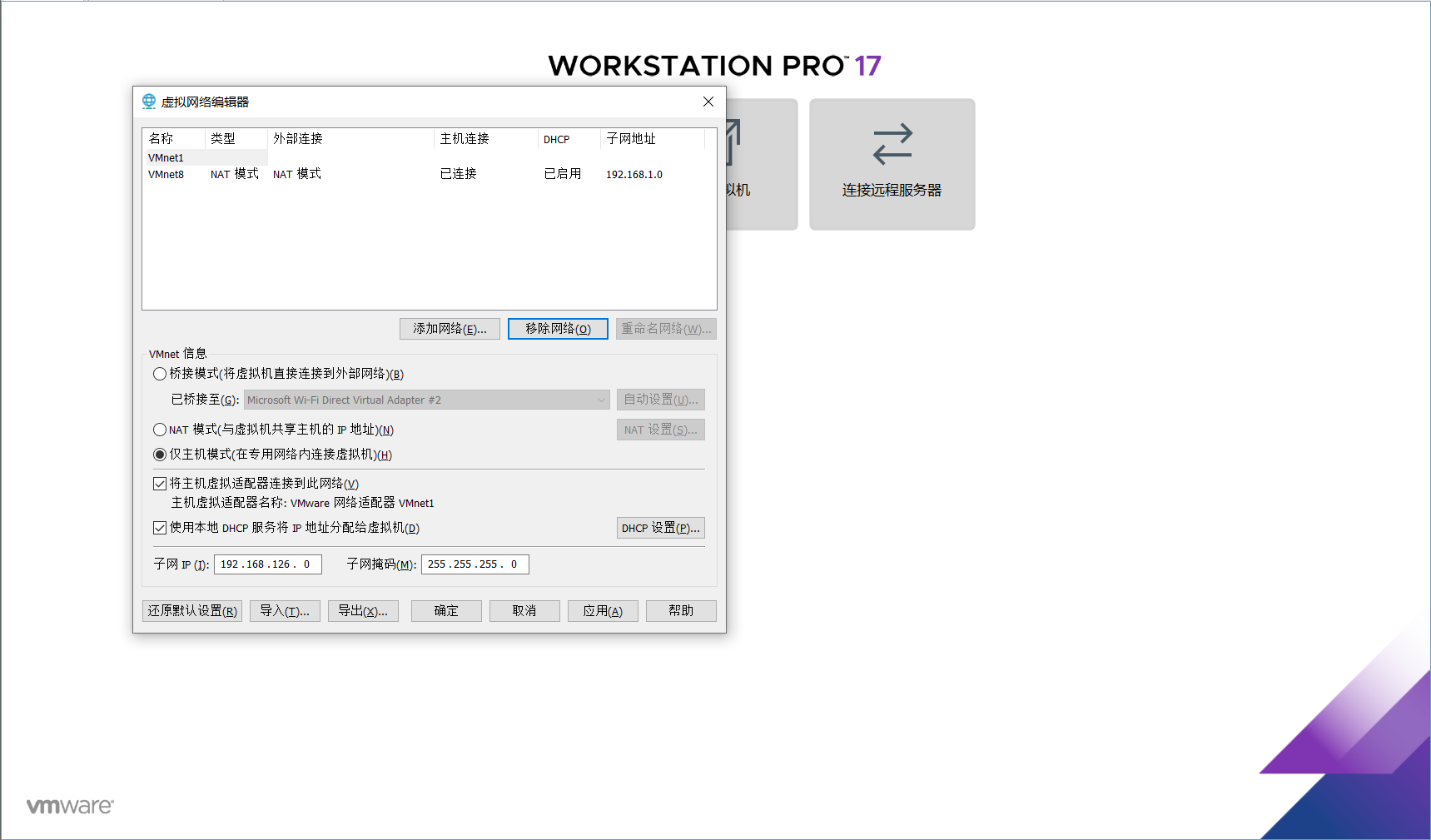Click 移除网络 (Remove Network) button
The image size is (1431, 840).
point(558,329)
